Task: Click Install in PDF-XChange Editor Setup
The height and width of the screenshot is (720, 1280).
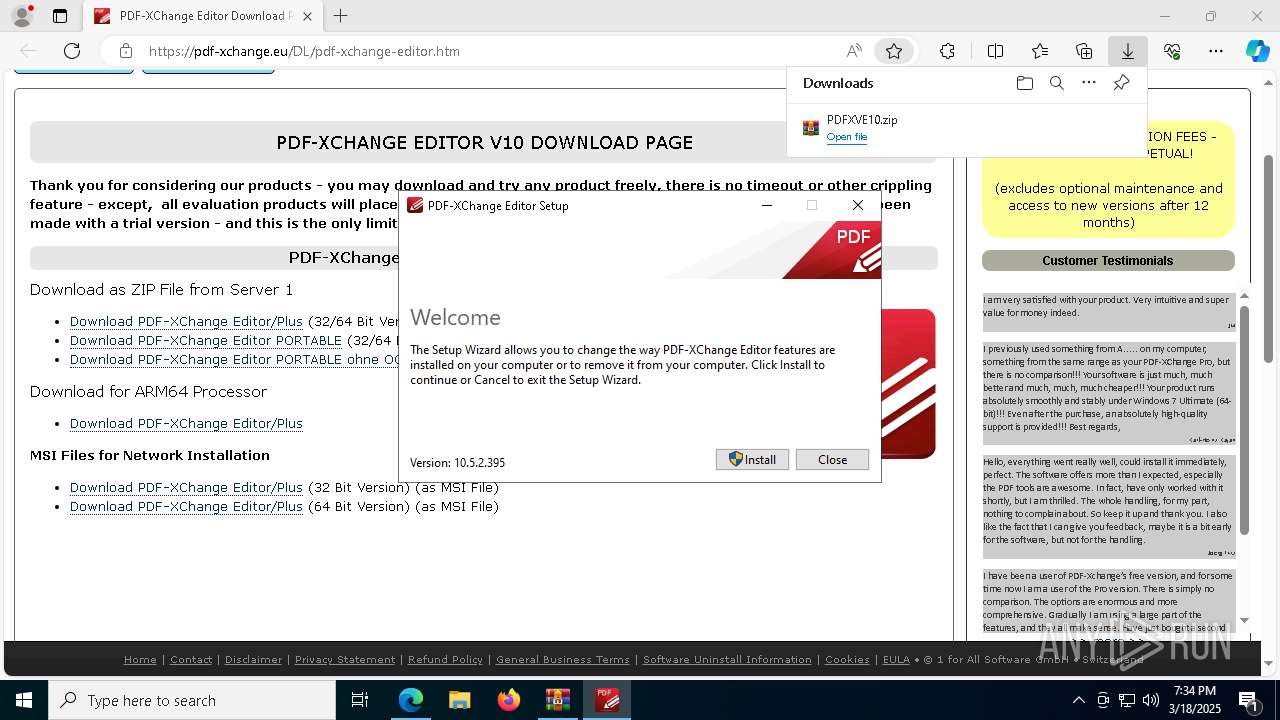Action: 752,460
